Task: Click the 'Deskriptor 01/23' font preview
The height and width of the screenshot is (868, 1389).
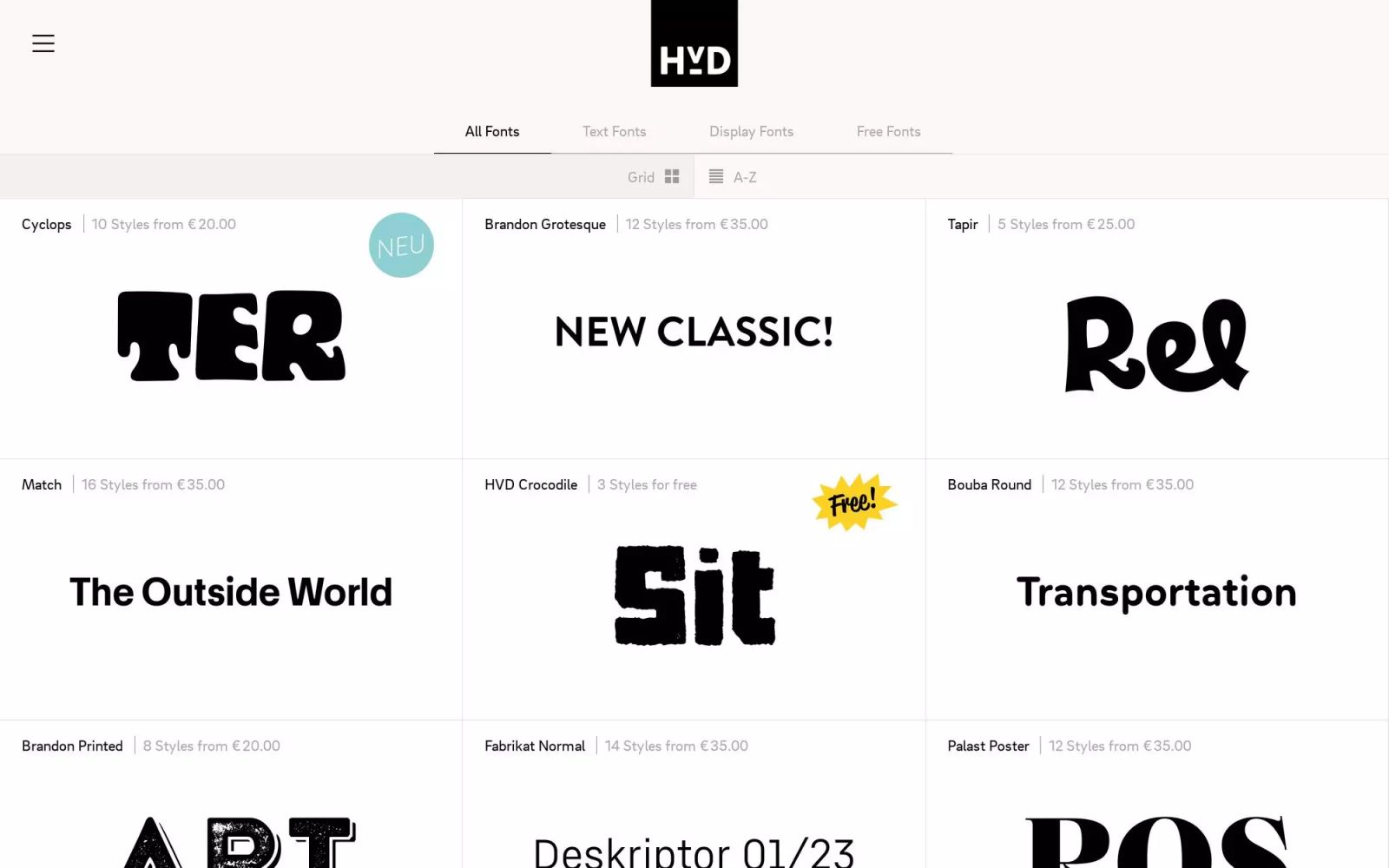Action: pos(694,852)
